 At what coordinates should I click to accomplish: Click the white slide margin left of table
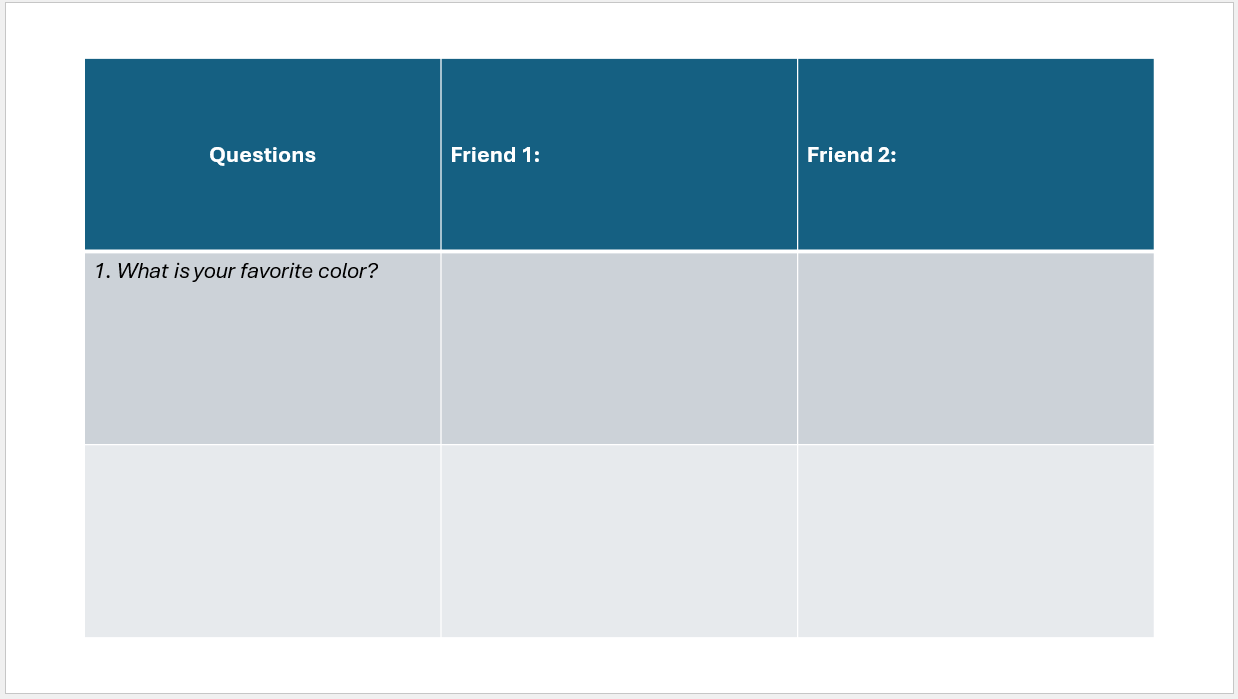pyautogui.click(x=45, y=348)
